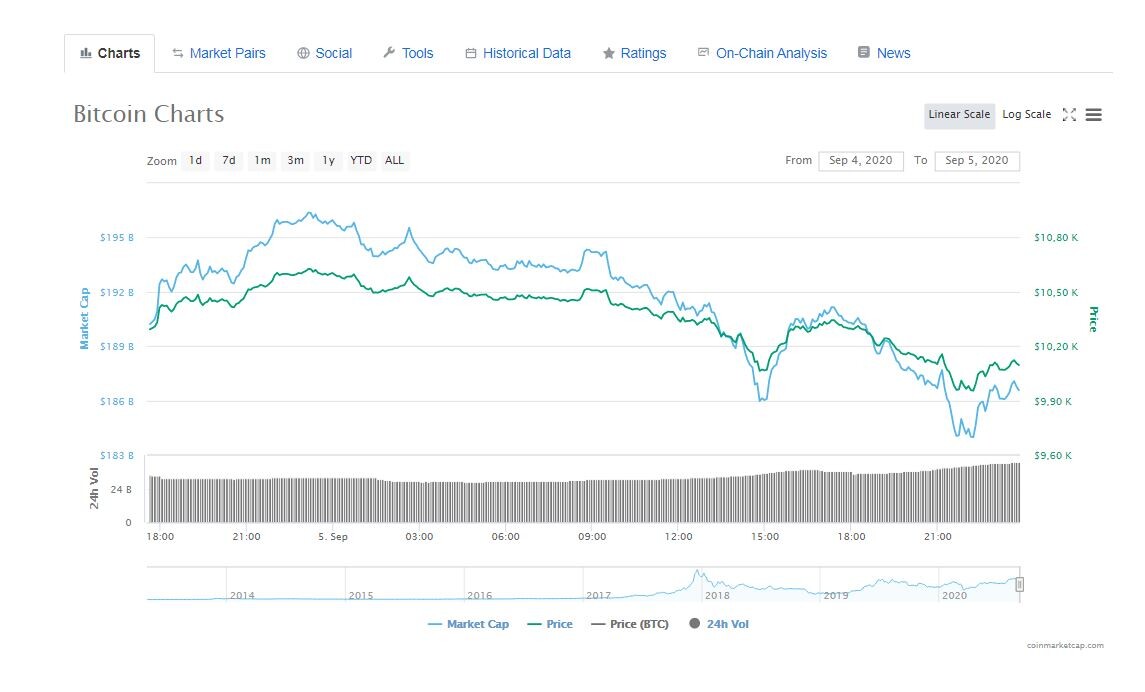1145x692 pixels.
Task: Toggle the 24h Vol legend series
Action: click(x=719, y=624)
